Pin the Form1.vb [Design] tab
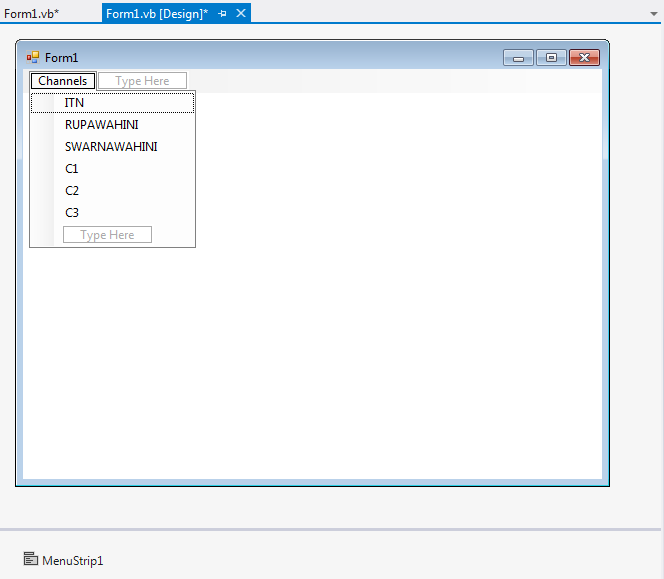 (x=222, y=14)
